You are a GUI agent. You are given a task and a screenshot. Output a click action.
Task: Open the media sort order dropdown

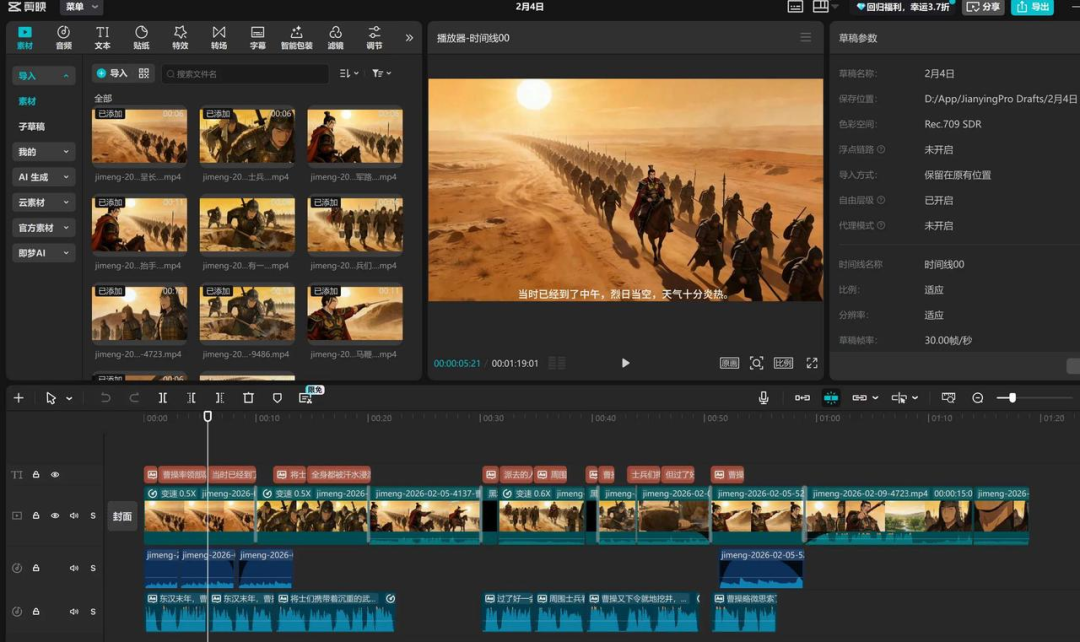(x=349, y=73)
